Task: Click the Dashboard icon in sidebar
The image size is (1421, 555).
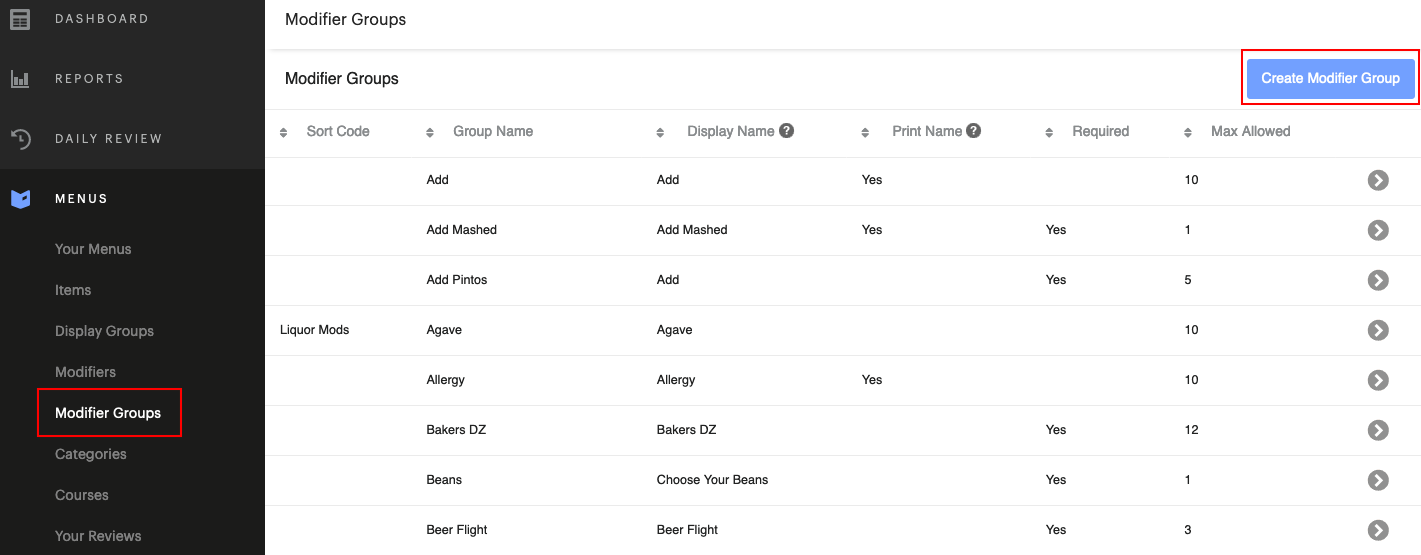Action: click(20, 19)
